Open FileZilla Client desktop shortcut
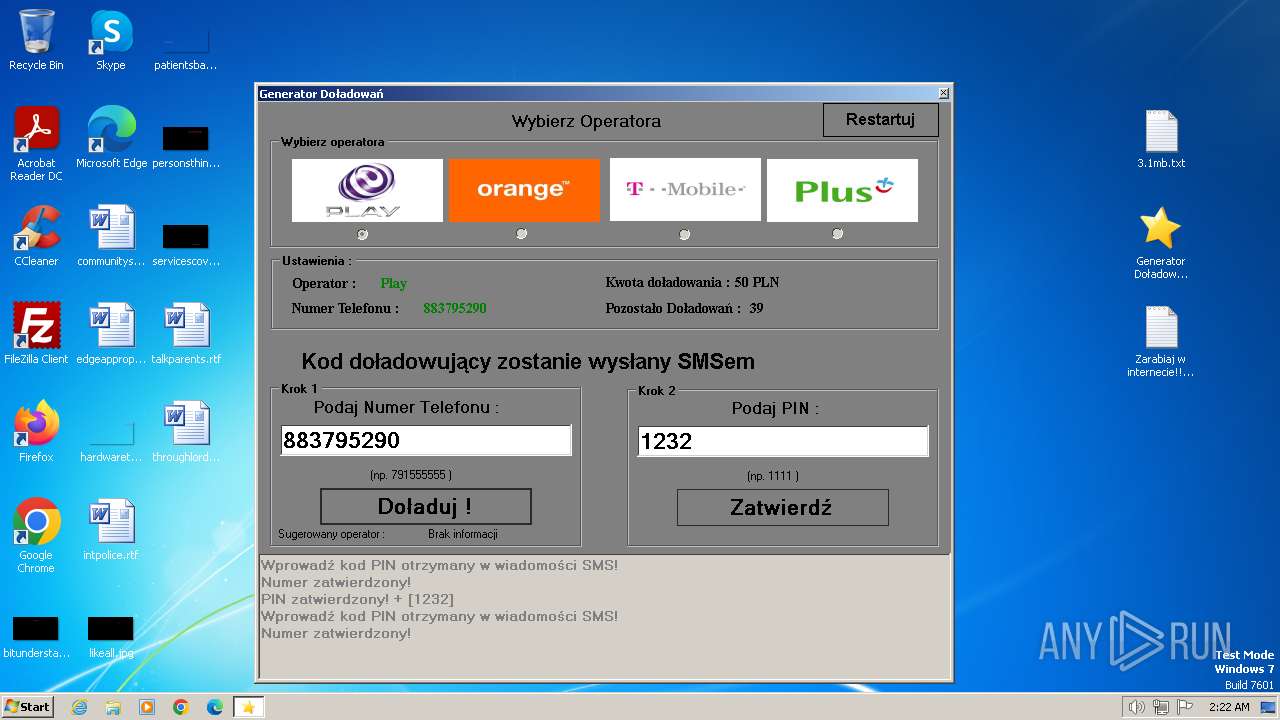Viewport: 1280px width, 720px height. [36, 334]
